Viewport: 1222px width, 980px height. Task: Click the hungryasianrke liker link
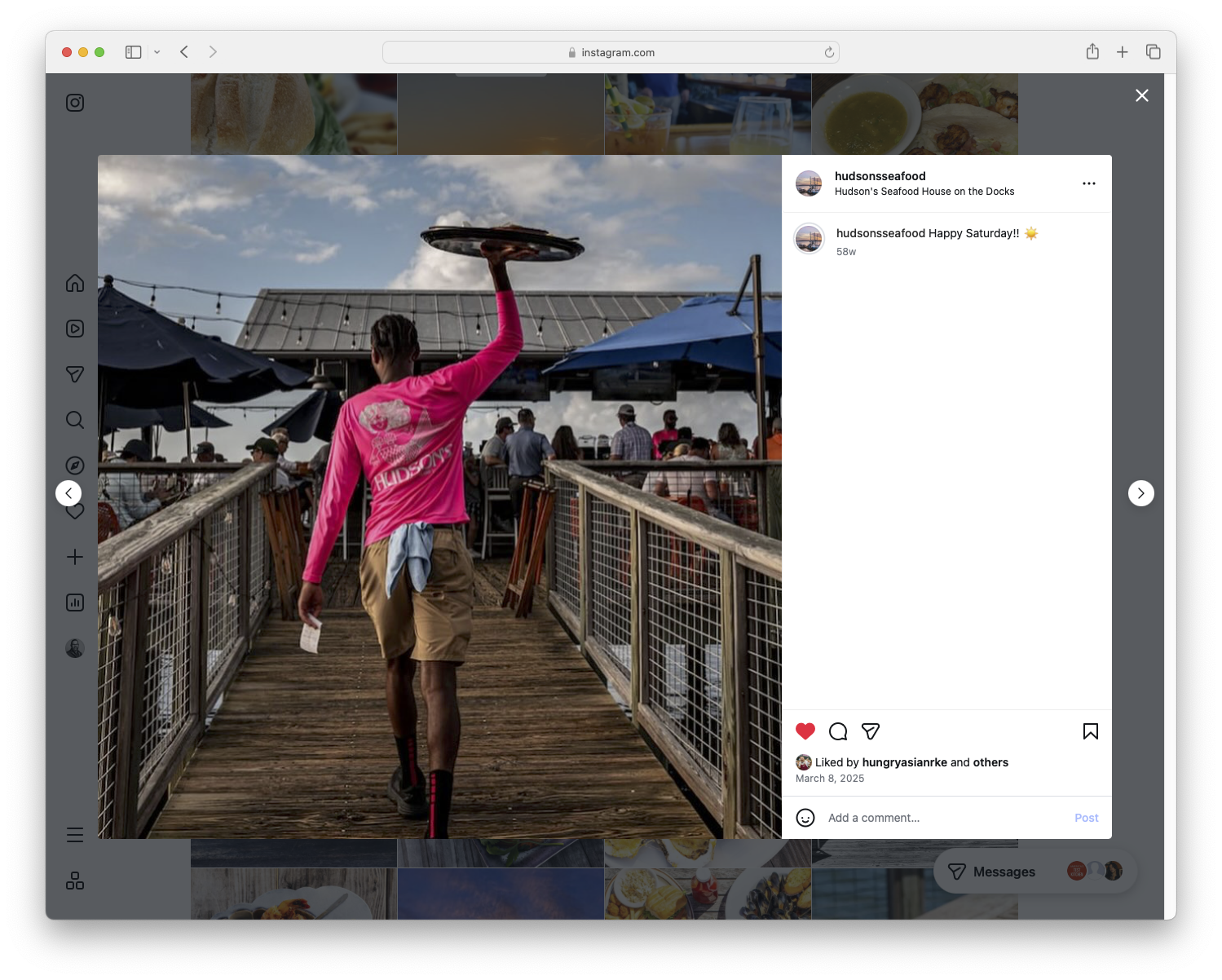905,762
